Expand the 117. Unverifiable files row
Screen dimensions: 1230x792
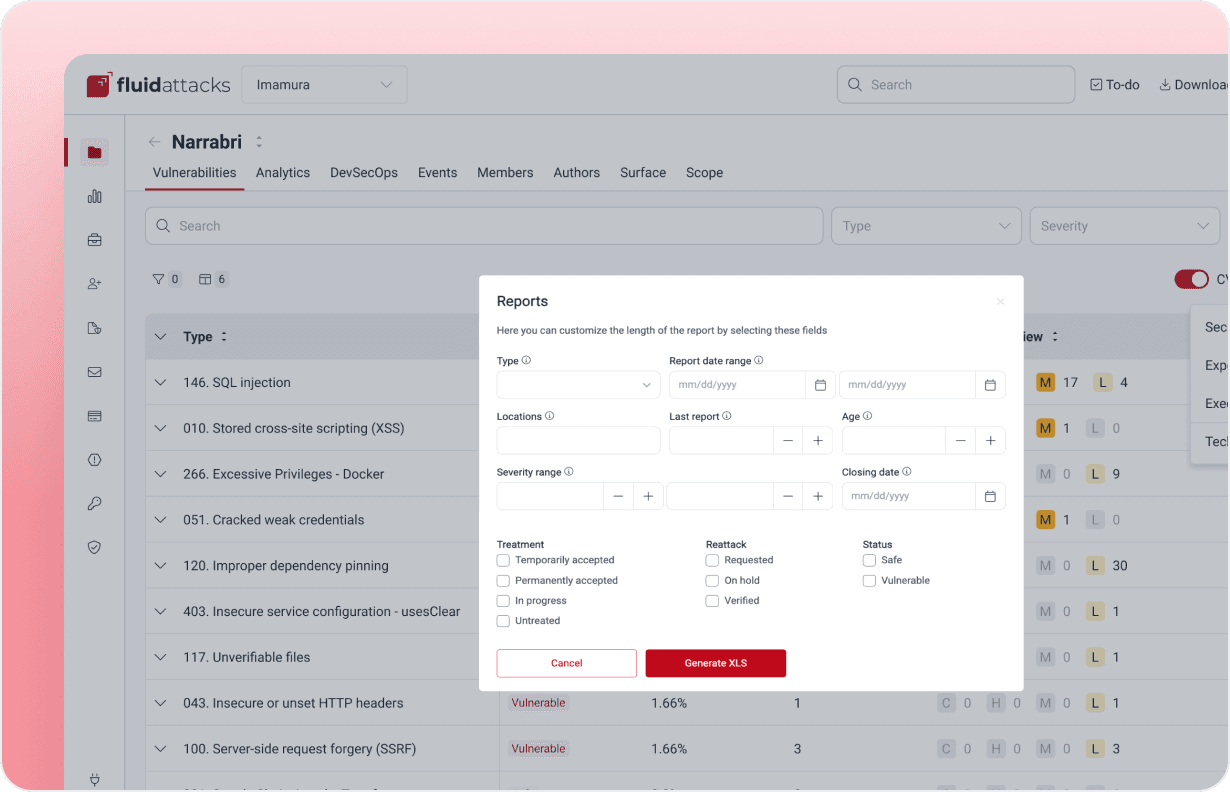161,657
